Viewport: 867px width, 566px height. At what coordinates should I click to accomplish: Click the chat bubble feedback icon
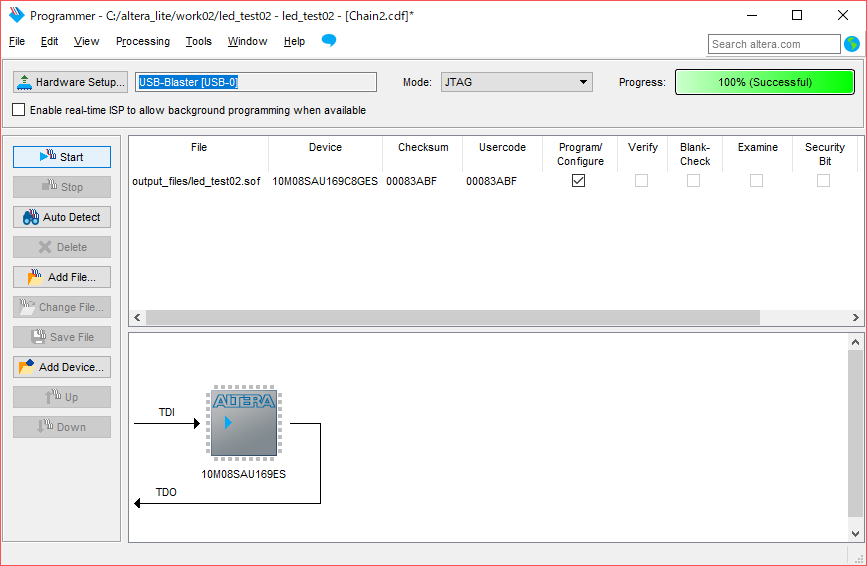point(328,41)
